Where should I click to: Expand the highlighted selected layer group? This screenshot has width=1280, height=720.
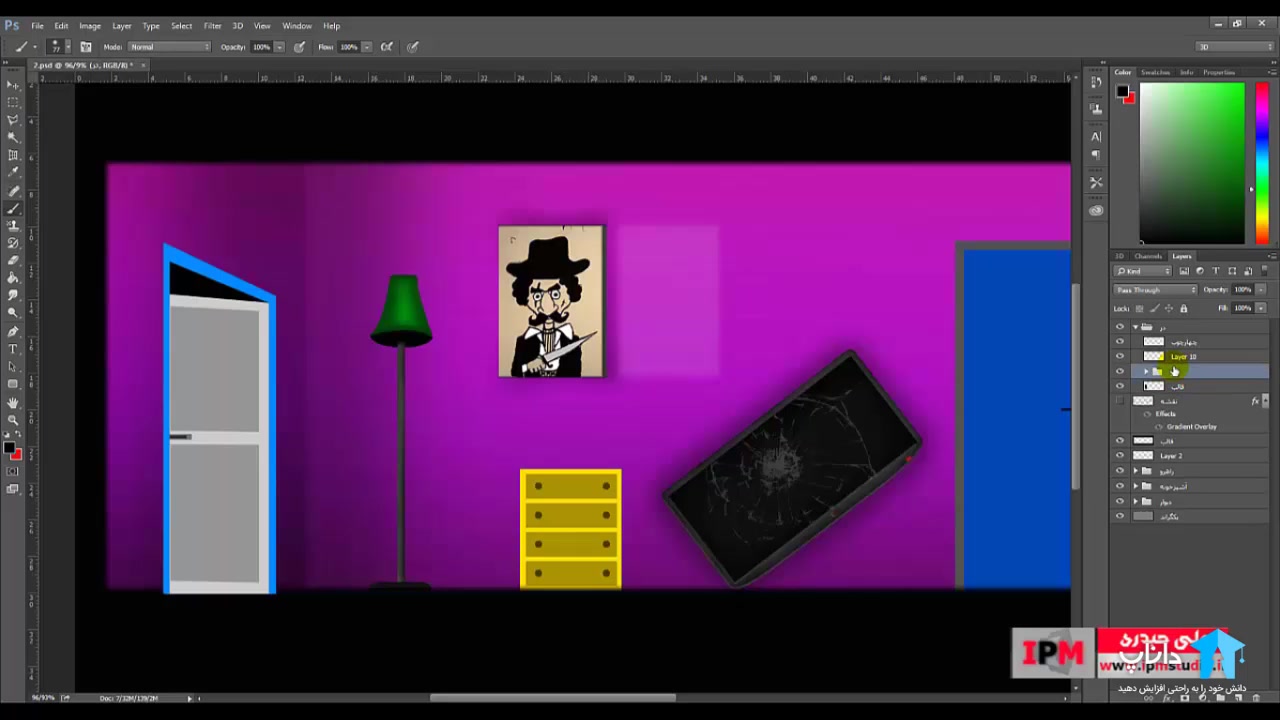(1146, 371)
